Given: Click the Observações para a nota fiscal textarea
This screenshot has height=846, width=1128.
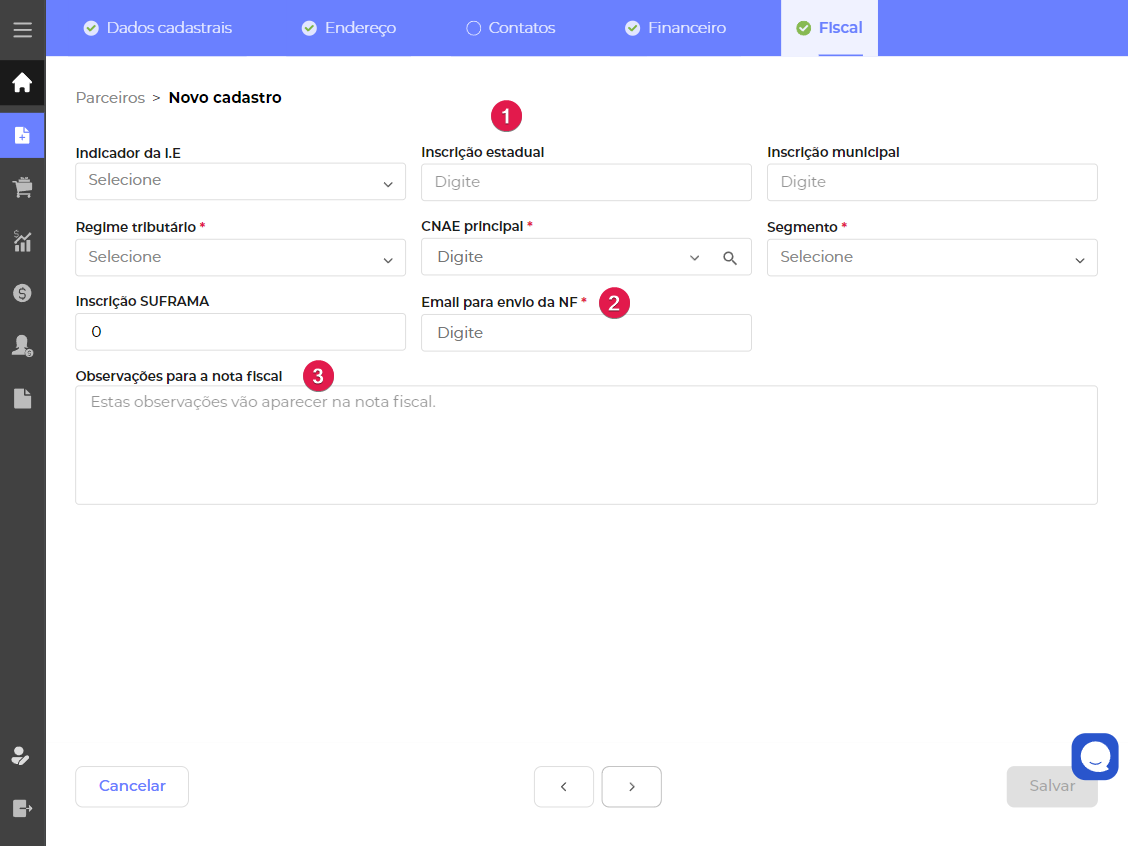Looking at the screenshot, I should click(586, 445).
